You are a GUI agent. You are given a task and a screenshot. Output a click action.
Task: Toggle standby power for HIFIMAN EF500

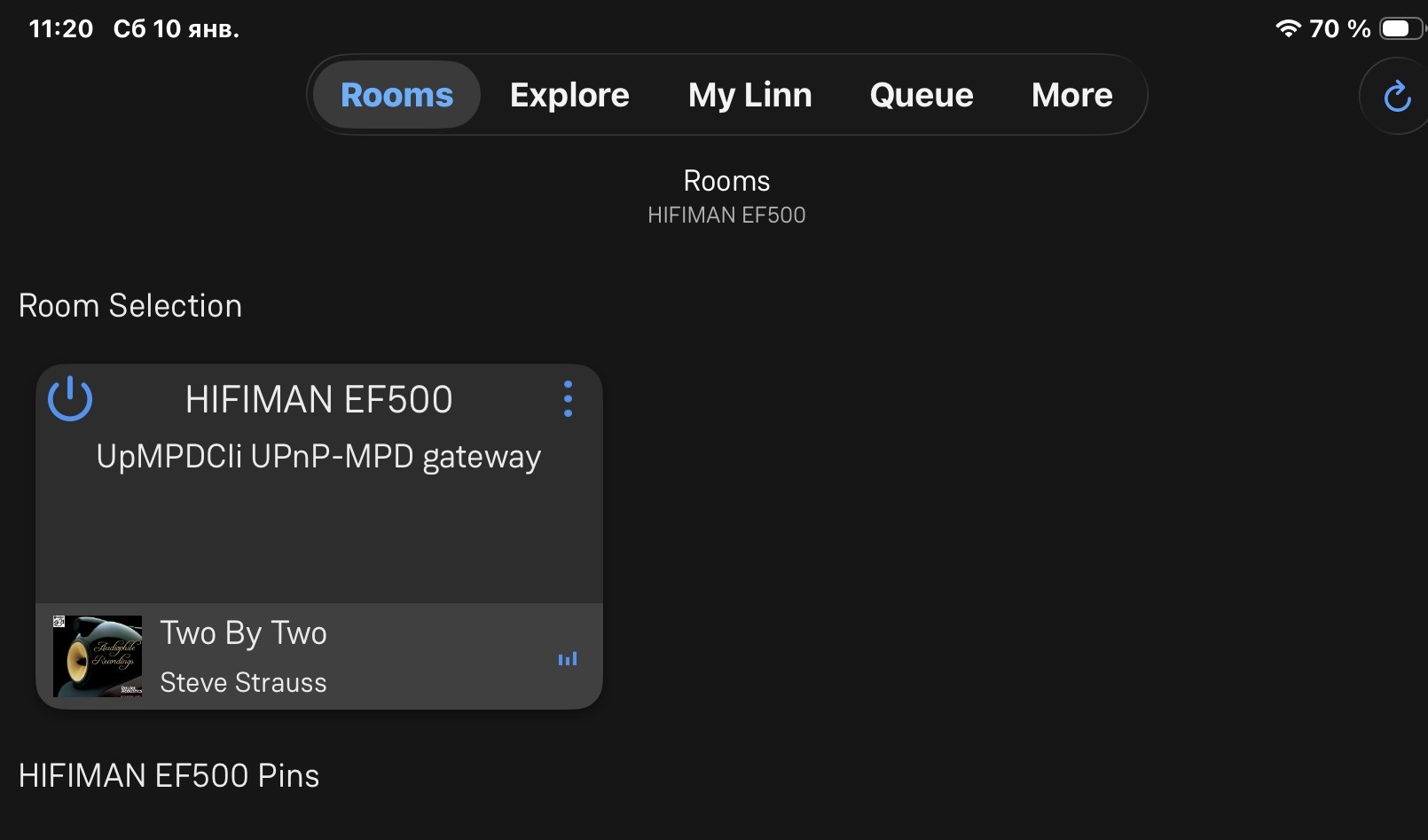point(70,399)
